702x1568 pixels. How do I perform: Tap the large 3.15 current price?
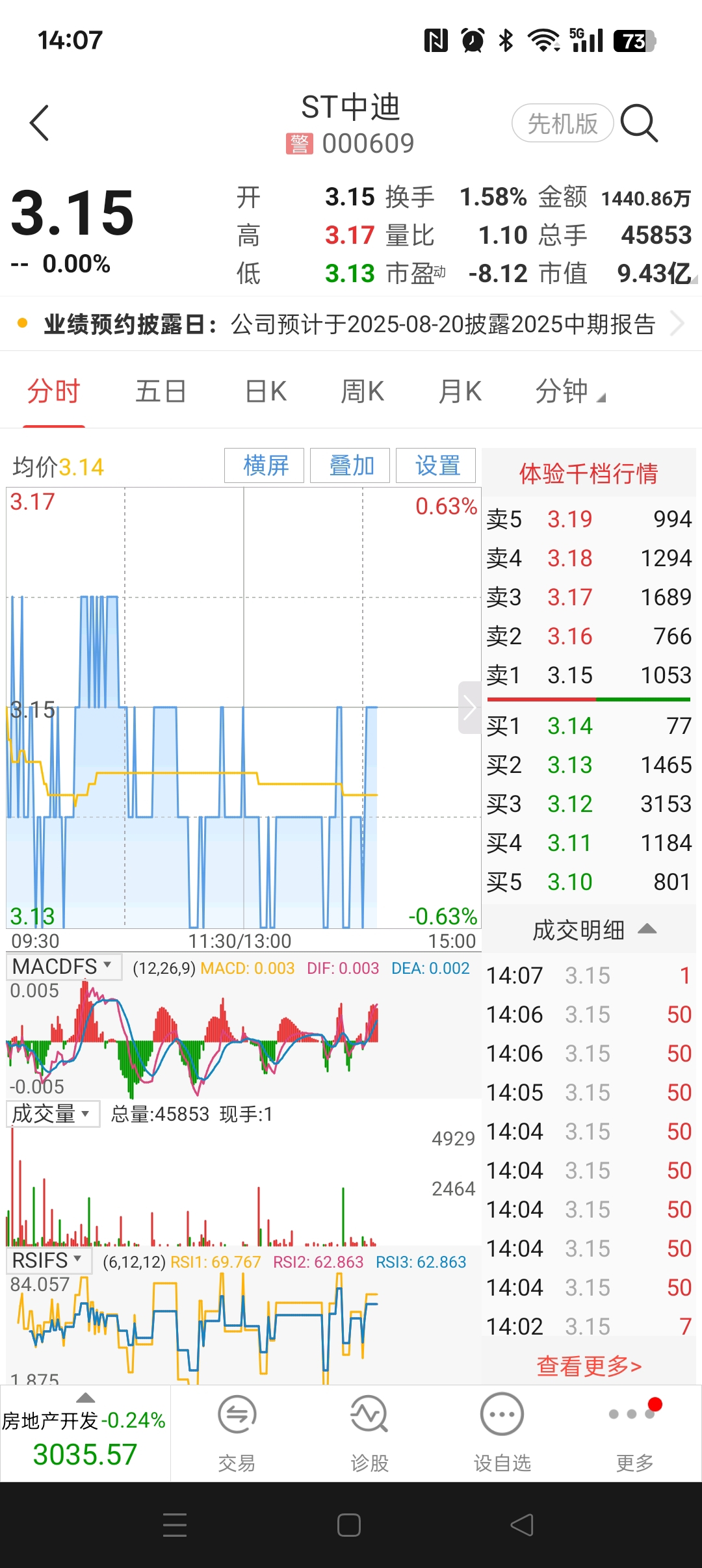tap(72, 213)
